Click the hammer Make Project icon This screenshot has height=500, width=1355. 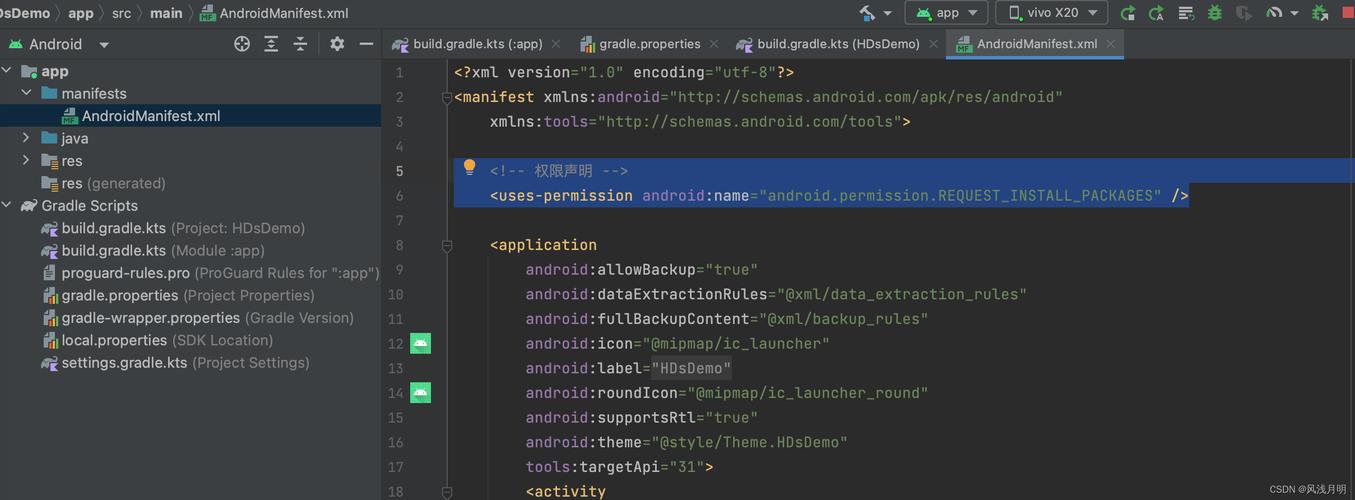[867, 13]
